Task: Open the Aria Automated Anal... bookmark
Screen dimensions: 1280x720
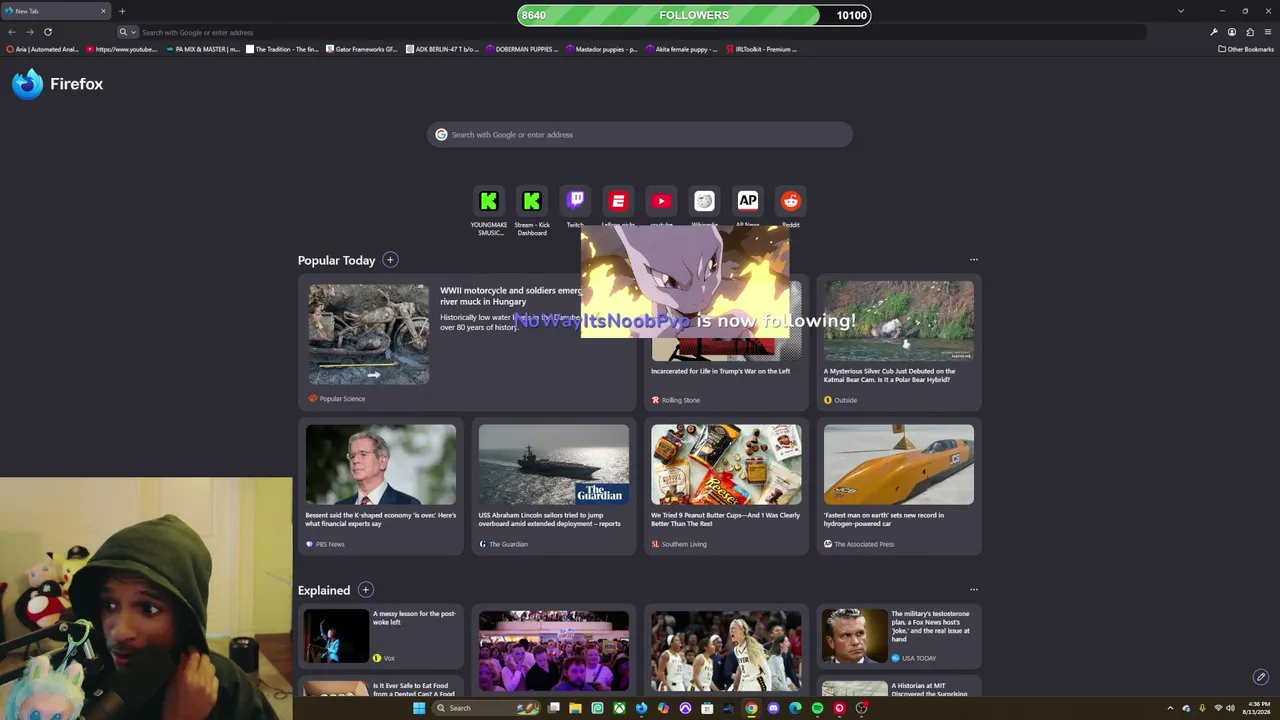Action: click(42, 49)
